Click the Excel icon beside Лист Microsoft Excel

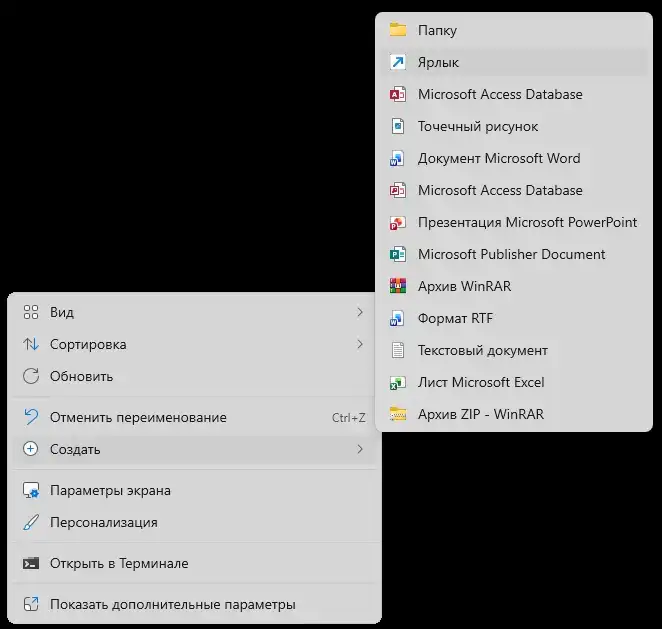click(x=397, y=382)
